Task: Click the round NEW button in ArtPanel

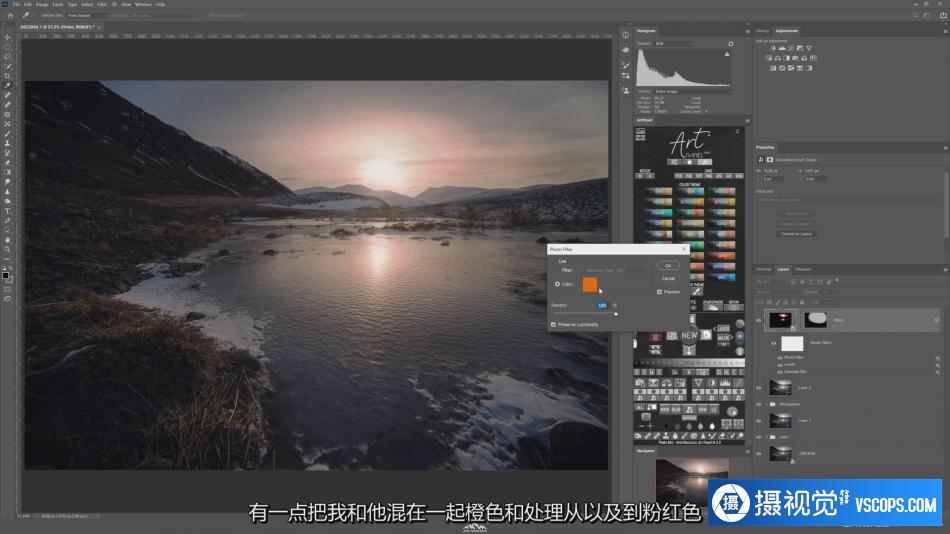Action: click(x=689, y=335)
